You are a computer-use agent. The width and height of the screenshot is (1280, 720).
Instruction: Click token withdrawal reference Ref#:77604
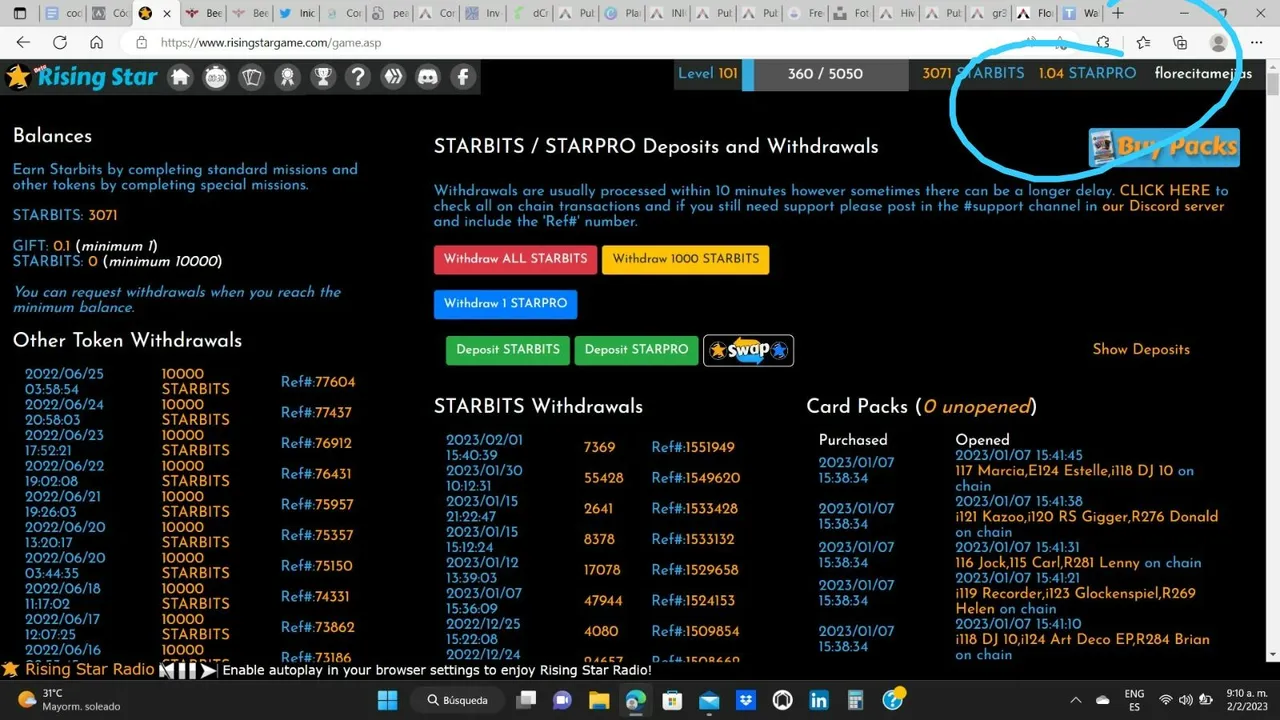(x=318, y=382)
